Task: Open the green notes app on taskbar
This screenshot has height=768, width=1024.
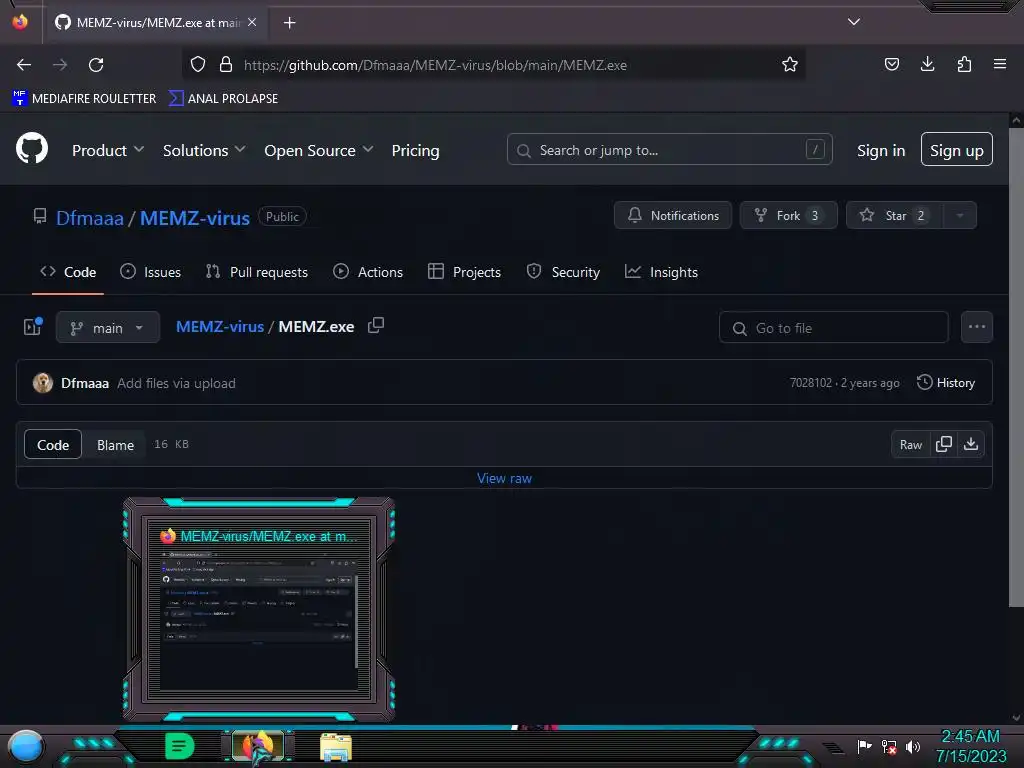Action: pos(179,746)
